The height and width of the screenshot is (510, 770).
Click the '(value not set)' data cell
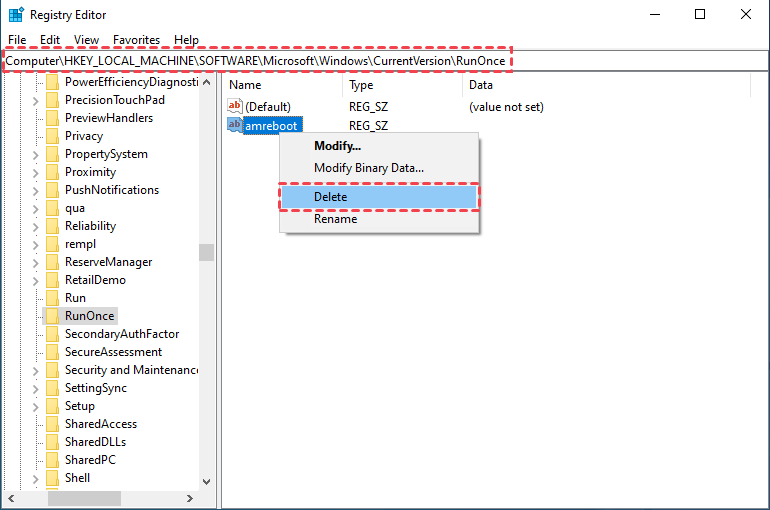coord(506,107)
